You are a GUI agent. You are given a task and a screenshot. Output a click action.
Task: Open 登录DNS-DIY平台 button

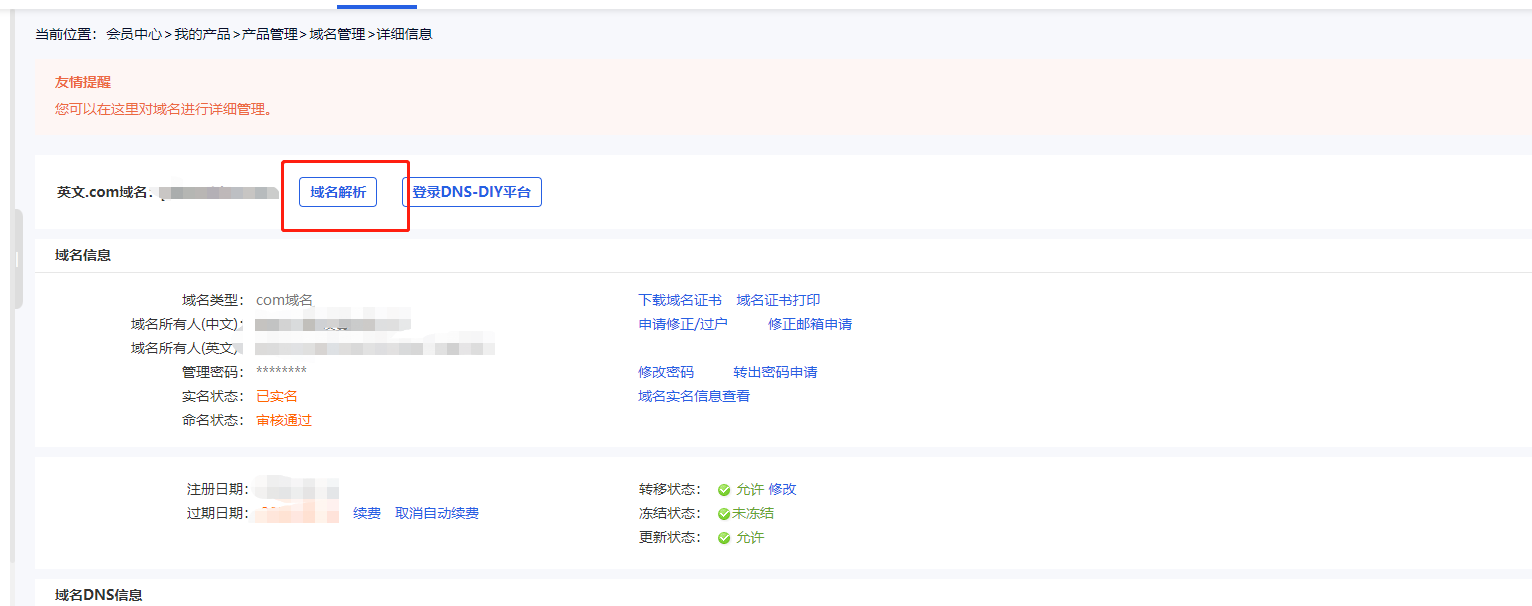(x=471, y=192)
